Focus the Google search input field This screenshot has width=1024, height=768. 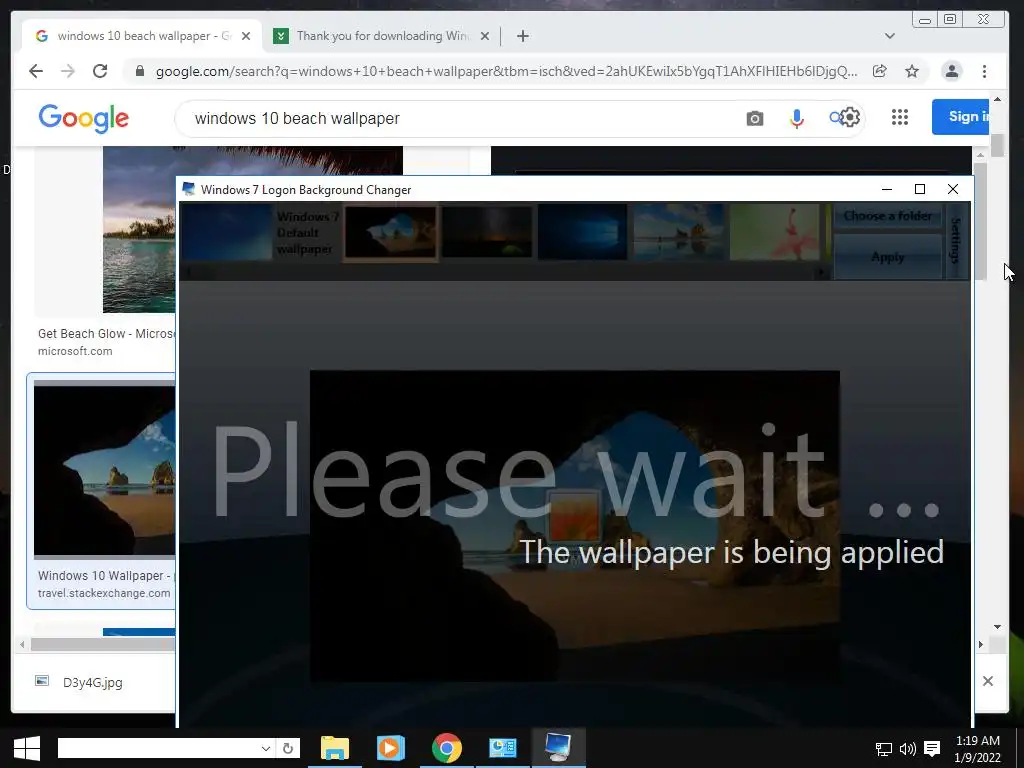(457, 118)
